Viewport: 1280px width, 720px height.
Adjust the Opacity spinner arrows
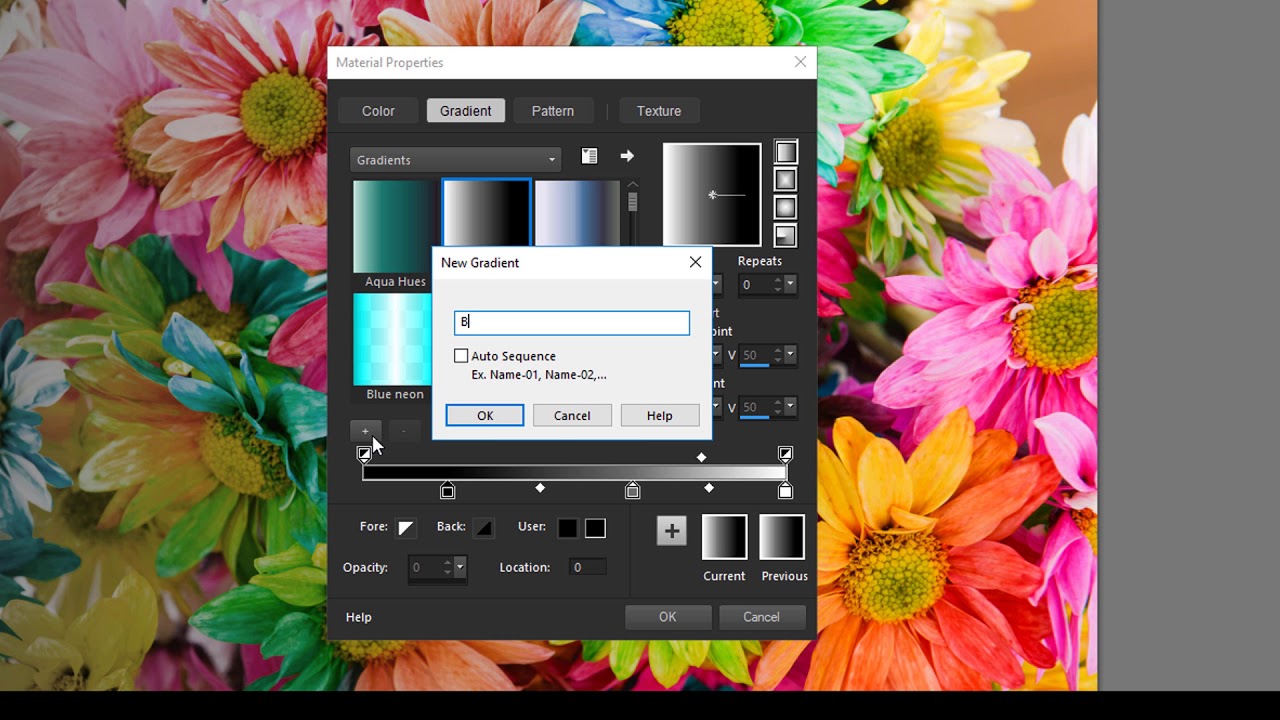point(448,567)
